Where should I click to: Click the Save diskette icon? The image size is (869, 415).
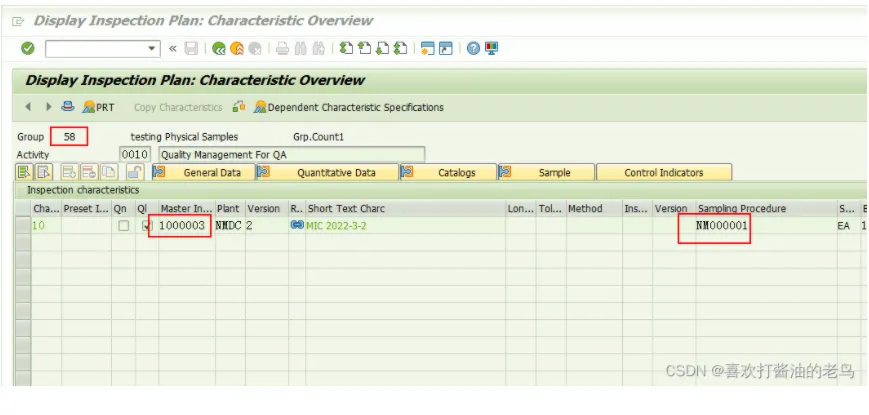(191, 49)
